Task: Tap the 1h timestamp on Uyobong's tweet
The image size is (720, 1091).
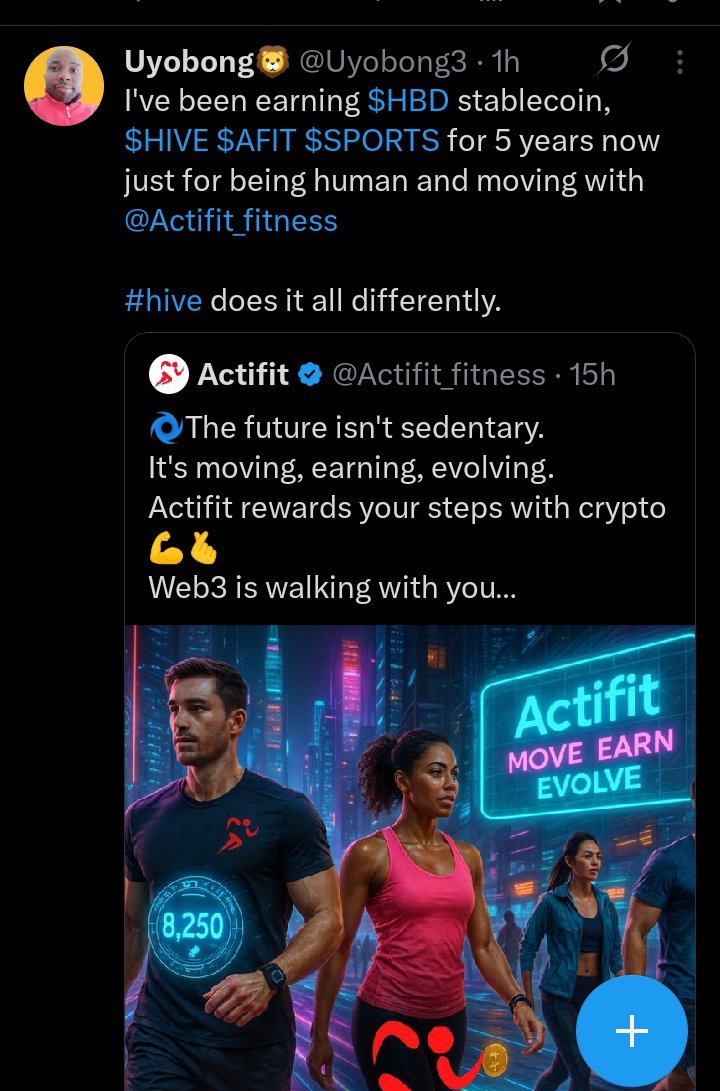Action: [506, 62]
